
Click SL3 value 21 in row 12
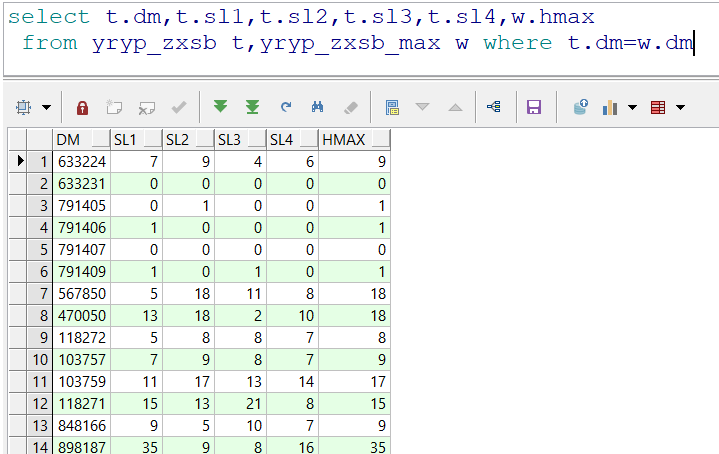coord(241,404)
